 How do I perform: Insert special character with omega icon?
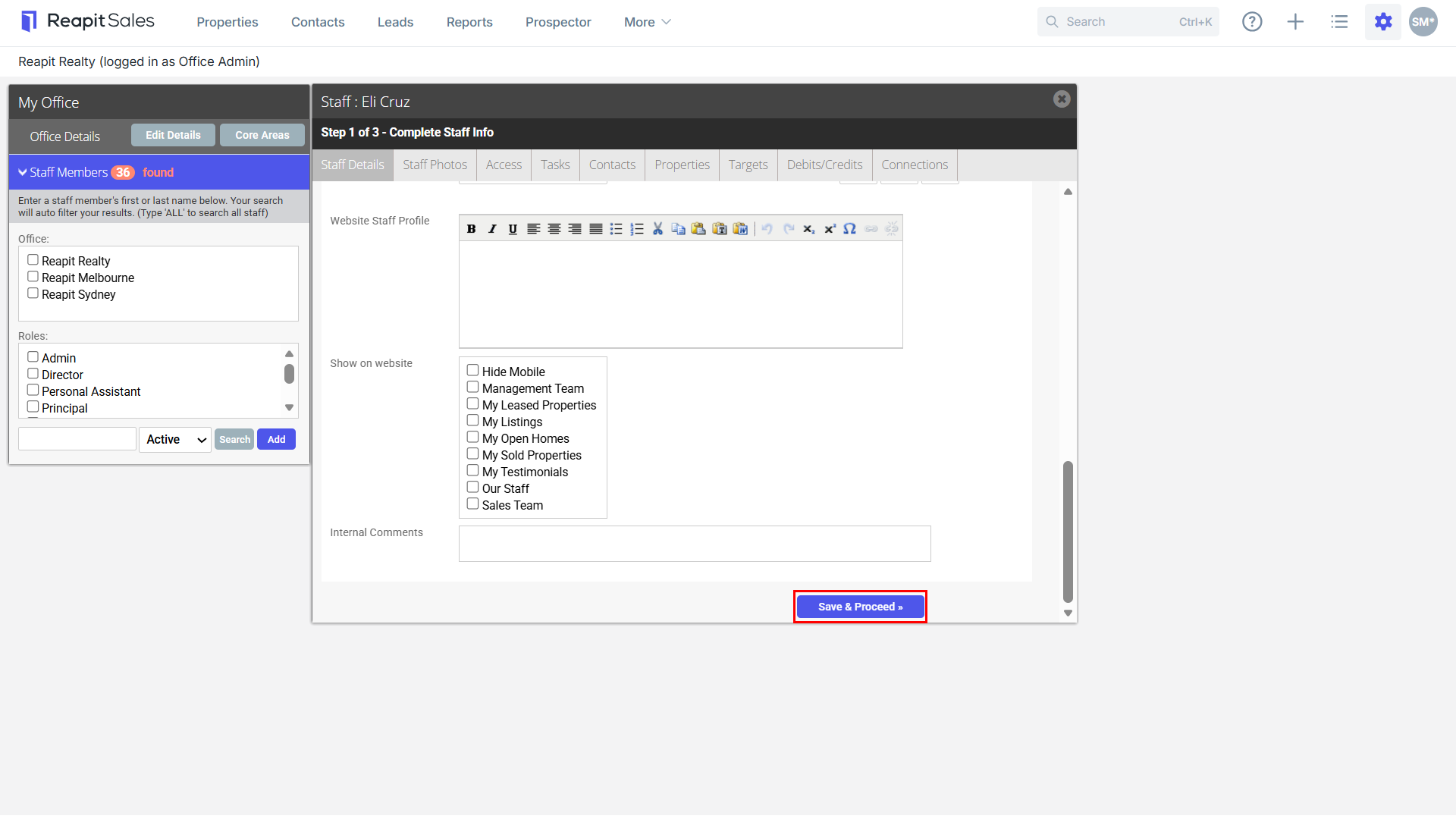click(850, 229)
